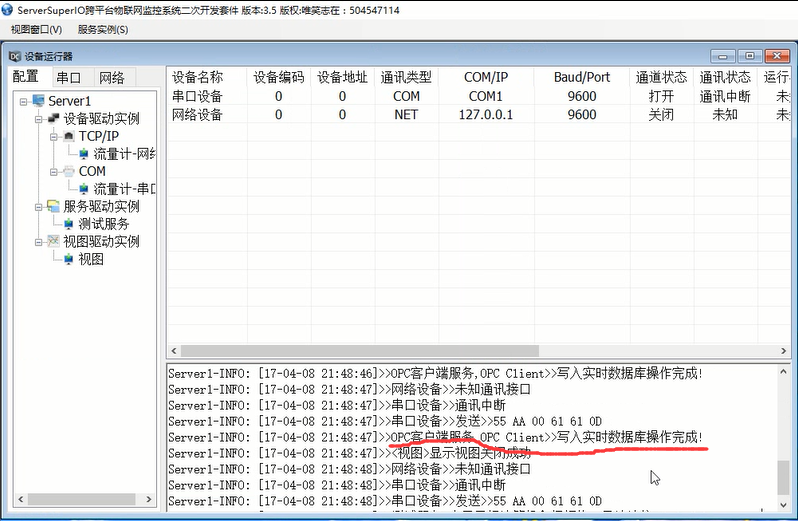
Task: Click the 服务驱动实例 folder icon
Action: [53, 207]
